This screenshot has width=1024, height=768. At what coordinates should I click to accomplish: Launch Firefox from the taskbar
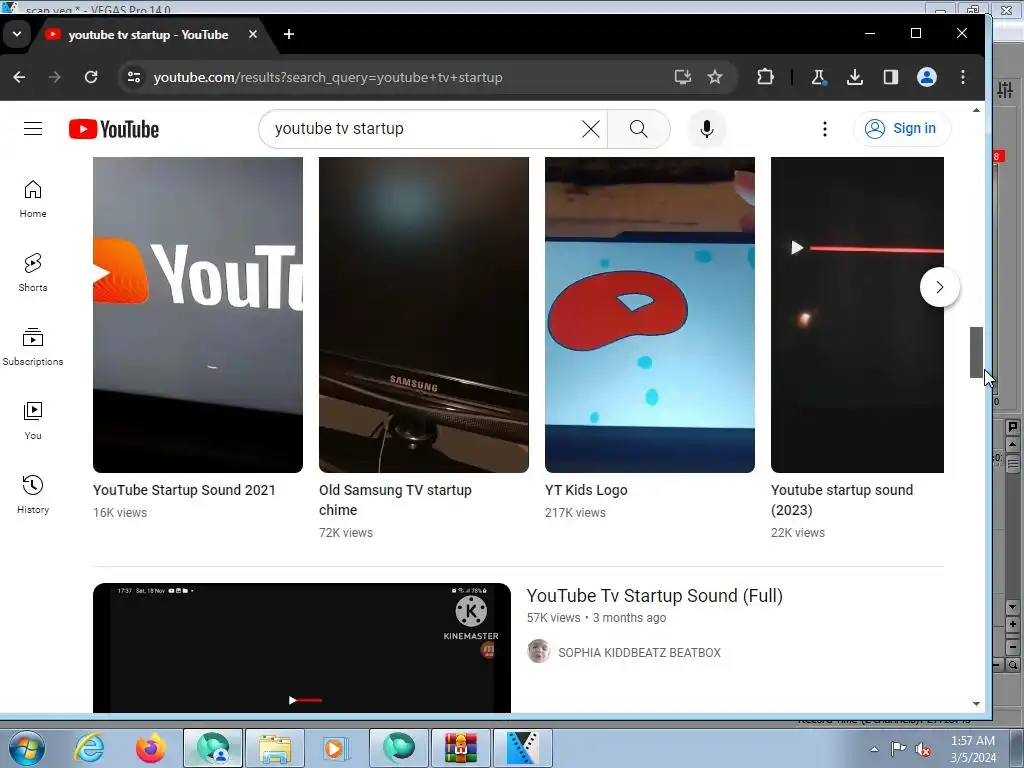pos(151,748)
